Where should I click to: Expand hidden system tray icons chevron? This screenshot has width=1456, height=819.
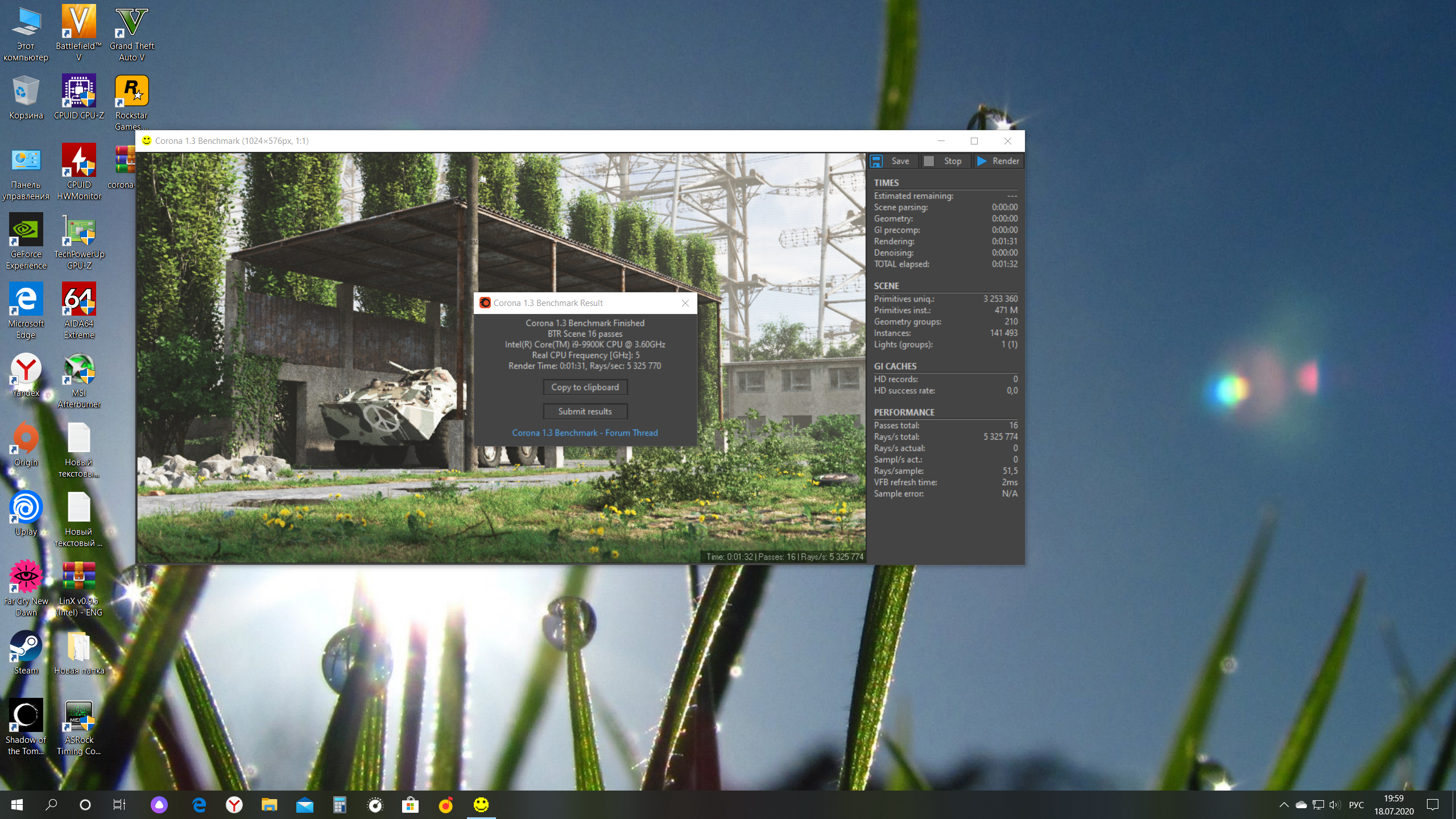[x=1284, y=805]
